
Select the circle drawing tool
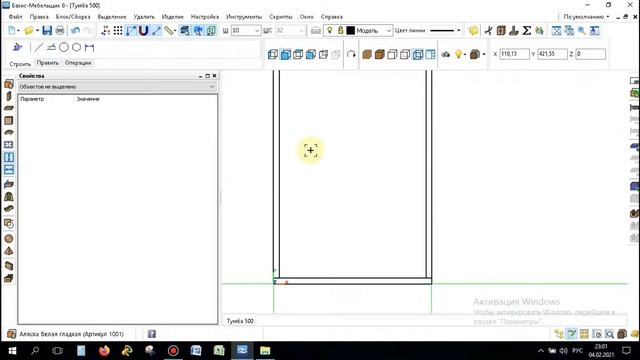64,47
